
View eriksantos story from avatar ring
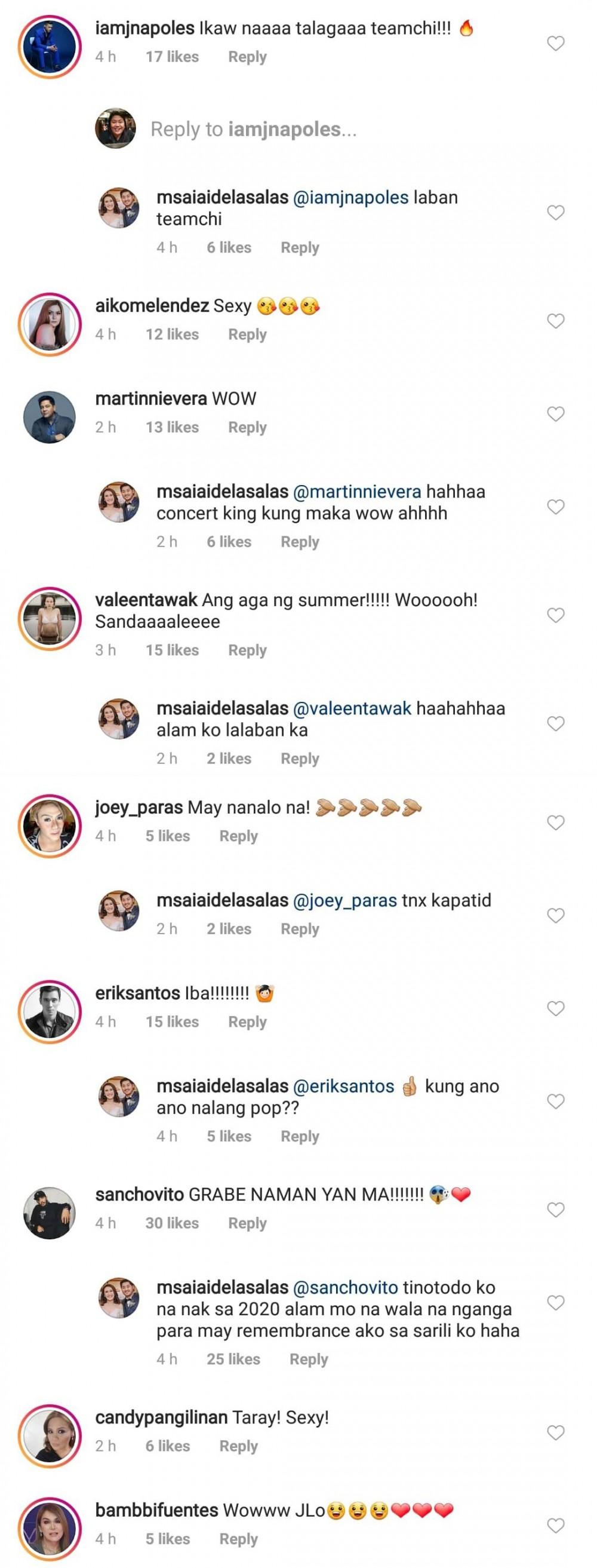pyautogui.click(x=50, y=1011)
